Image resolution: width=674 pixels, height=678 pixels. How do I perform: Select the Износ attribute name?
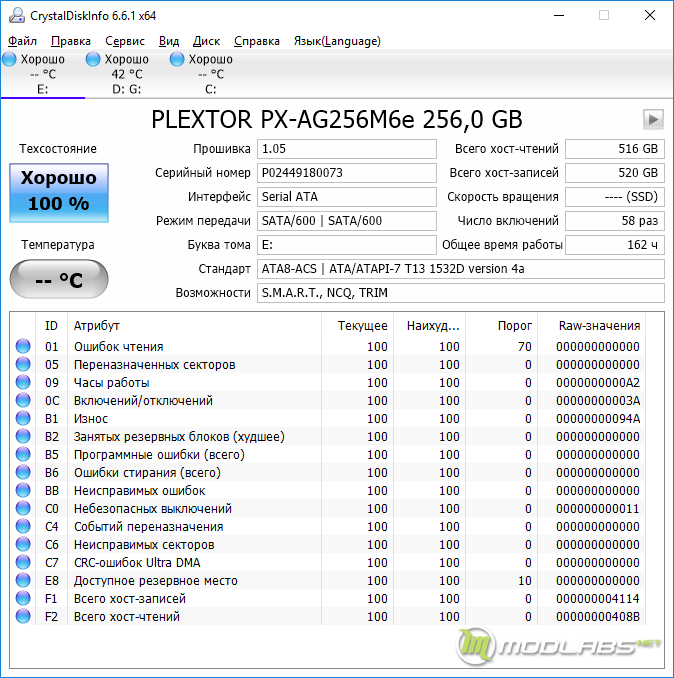pos(91,419)
